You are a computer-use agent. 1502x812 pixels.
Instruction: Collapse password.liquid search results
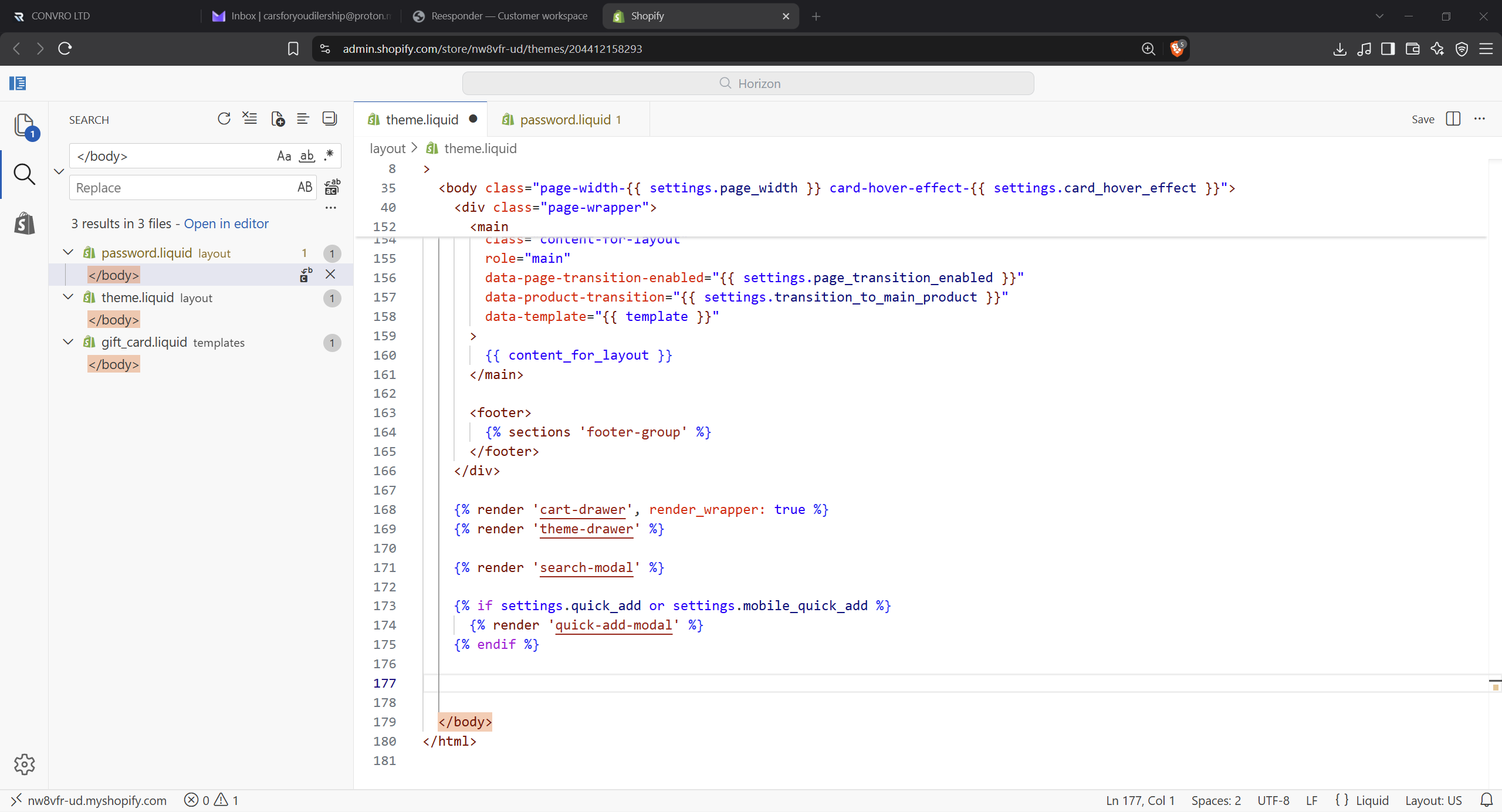(68, 252)
